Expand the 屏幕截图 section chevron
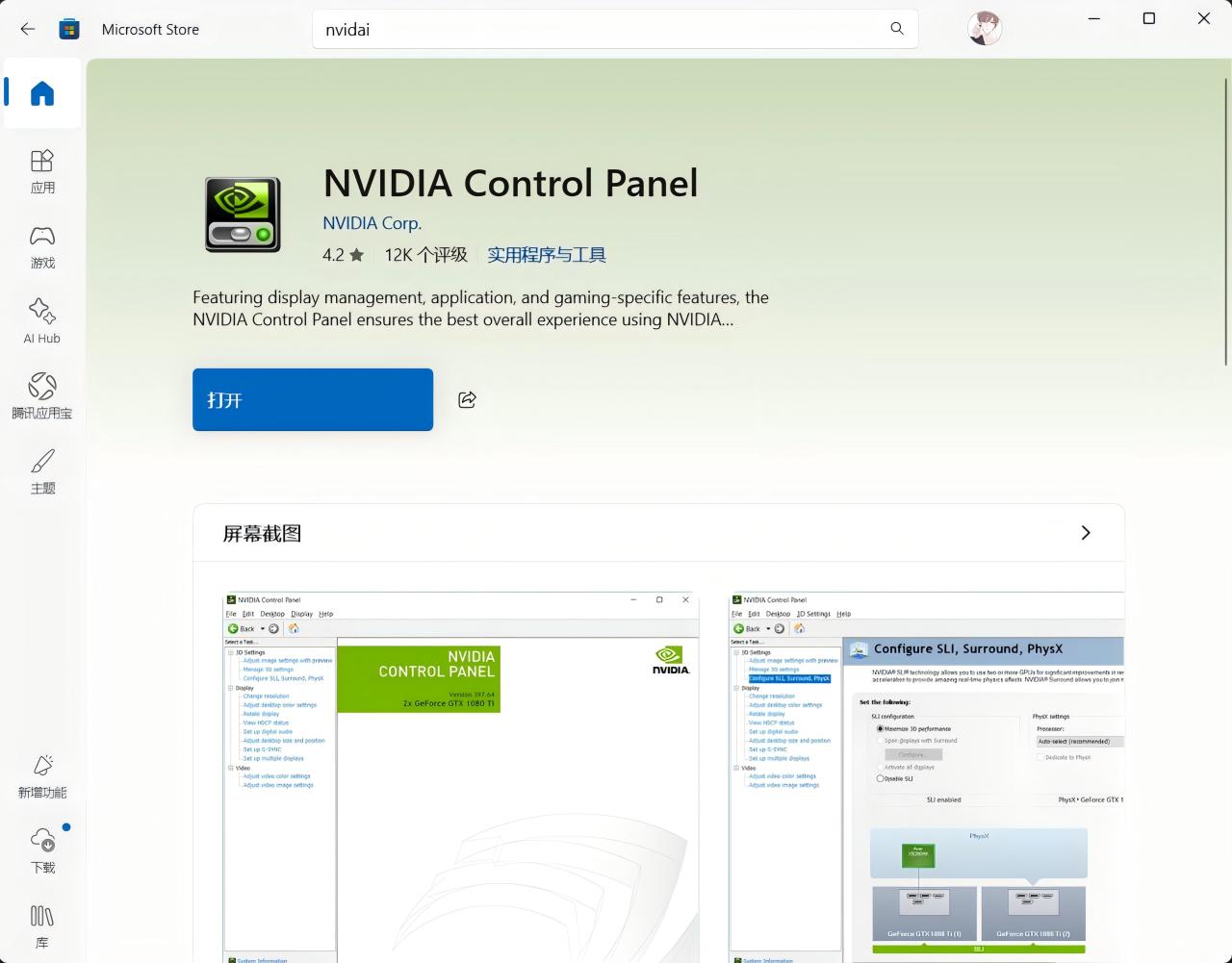1232x963 pixels. point(1086,533)
